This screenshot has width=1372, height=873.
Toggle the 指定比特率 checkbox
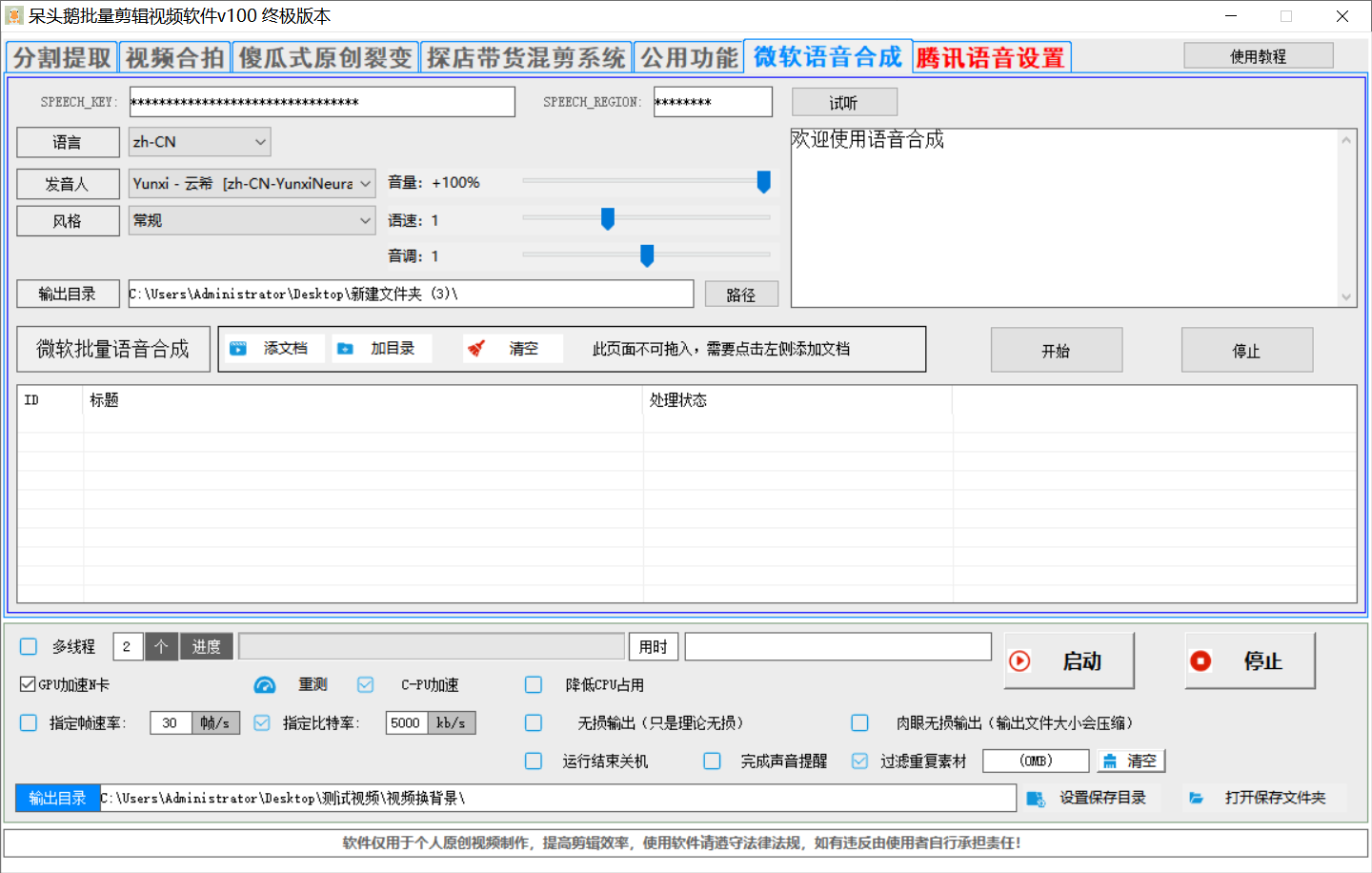point(262,722)
